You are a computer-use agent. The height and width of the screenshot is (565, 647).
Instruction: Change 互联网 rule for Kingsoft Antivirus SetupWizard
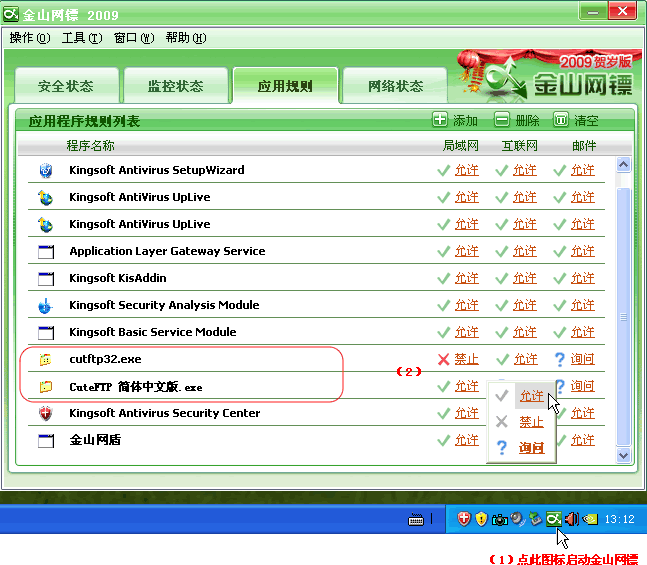coord(525,170)
